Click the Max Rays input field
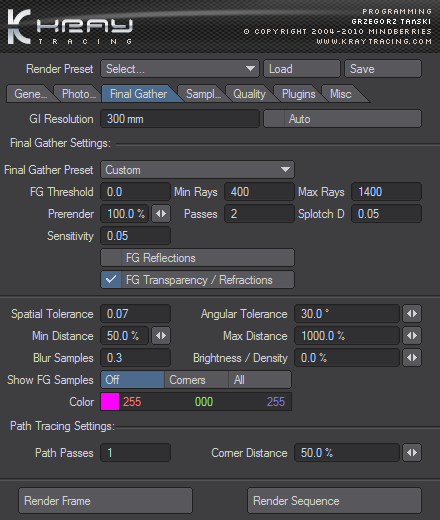440x520 pixels. [x=386, y=192]
